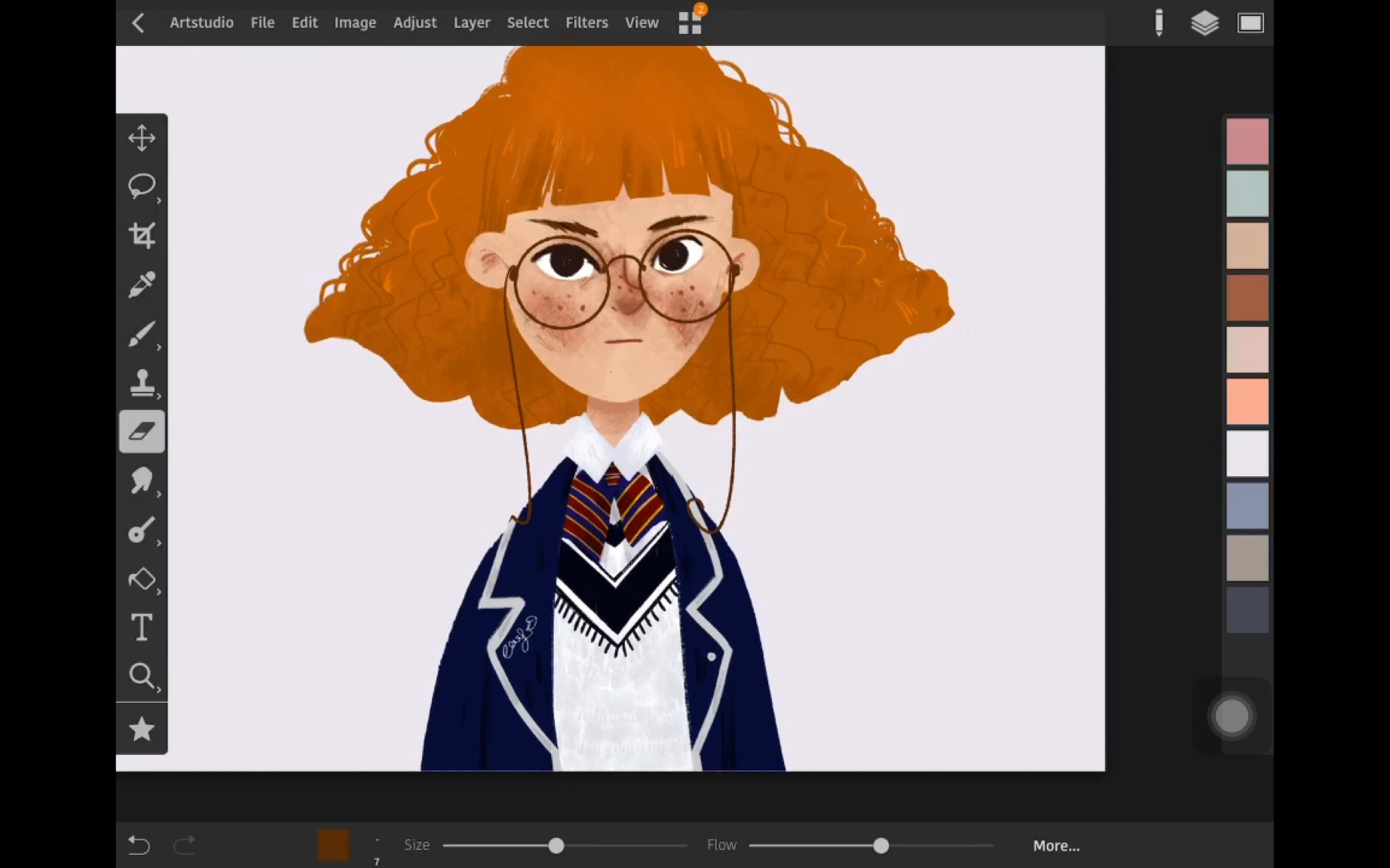Open the Adjust menu
This screenshot has height=868, width=1390.
[x=415, y=23]
